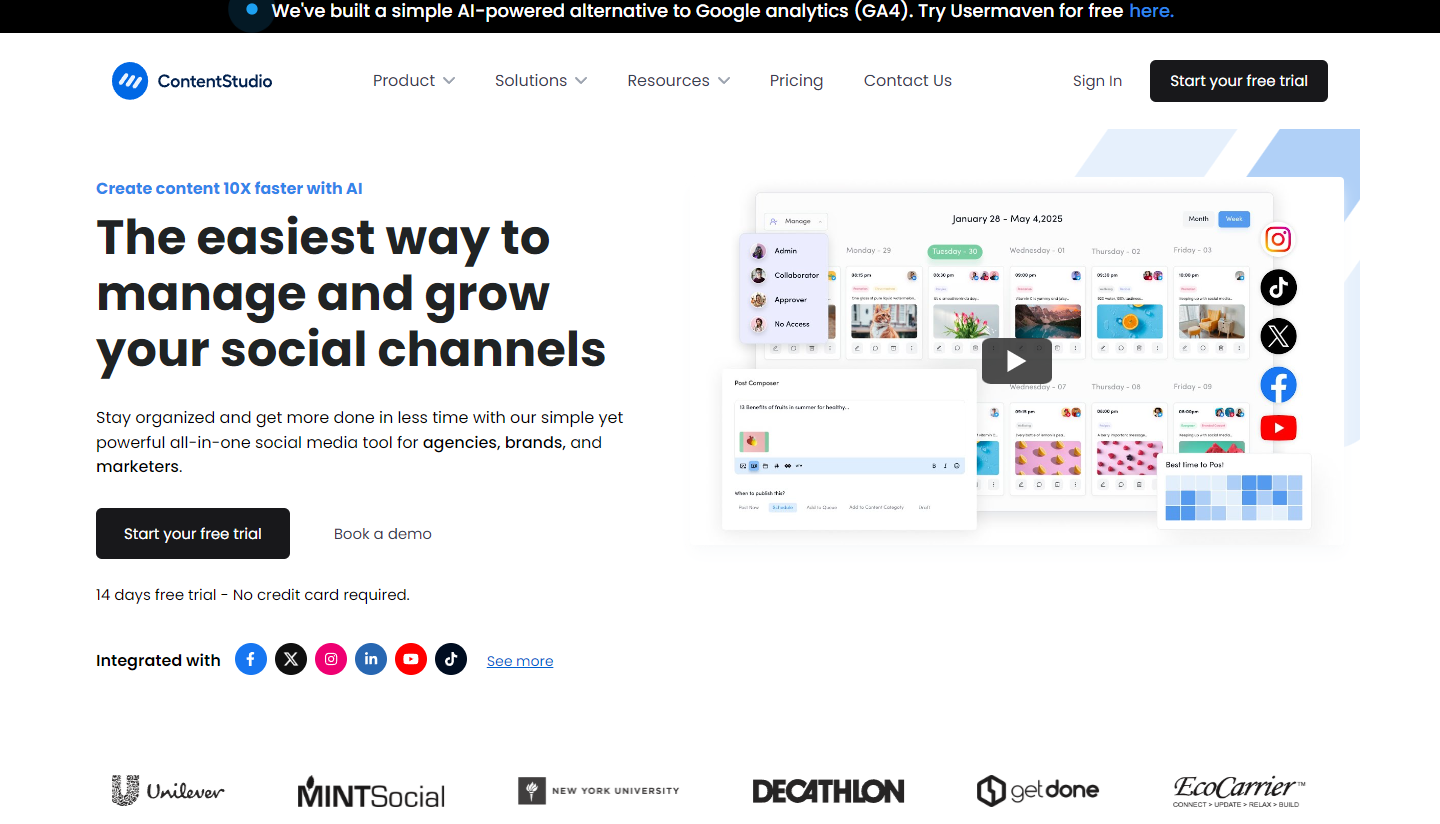
Task: Open the Usermaven 'here' link in banner
Action: click(1151, 11)
